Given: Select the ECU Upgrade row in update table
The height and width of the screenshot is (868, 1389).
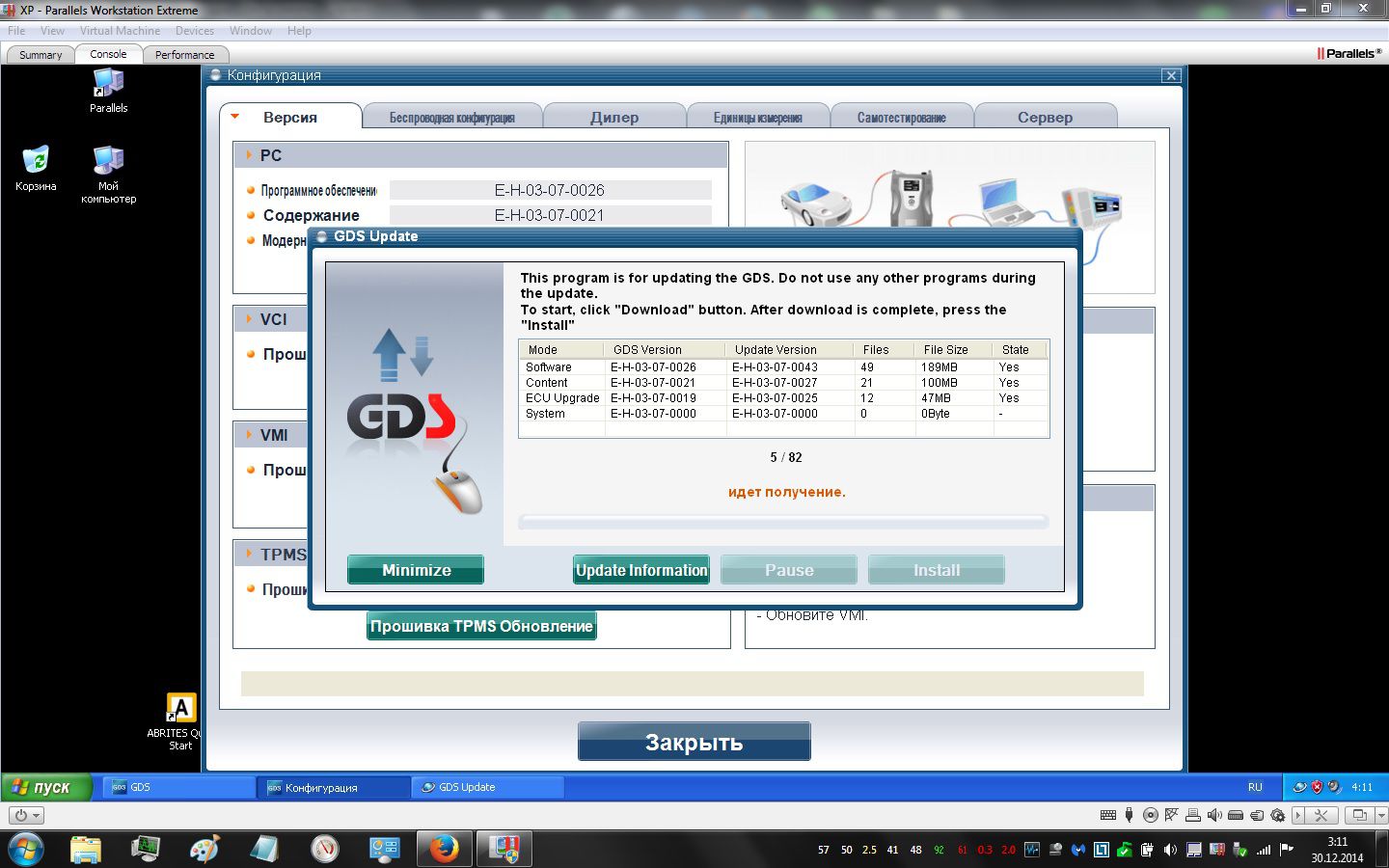Looking at the screenshot, I should coord(783,398).
